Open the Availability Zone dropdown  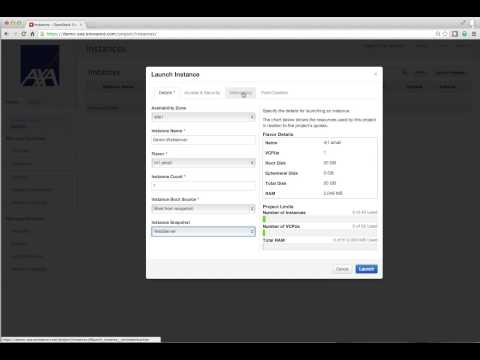coord(203,117)
